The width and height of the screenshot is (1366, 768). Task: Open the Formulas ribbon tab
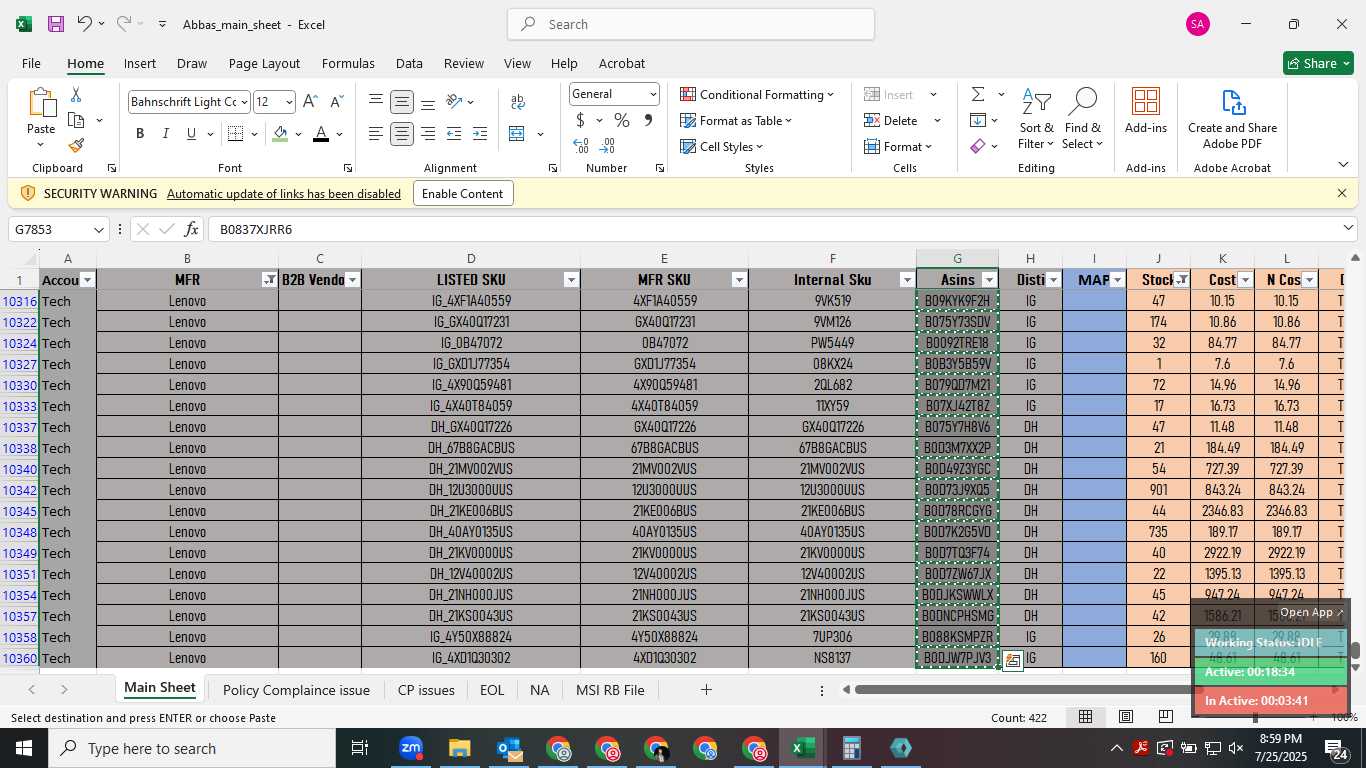point(348,63)
